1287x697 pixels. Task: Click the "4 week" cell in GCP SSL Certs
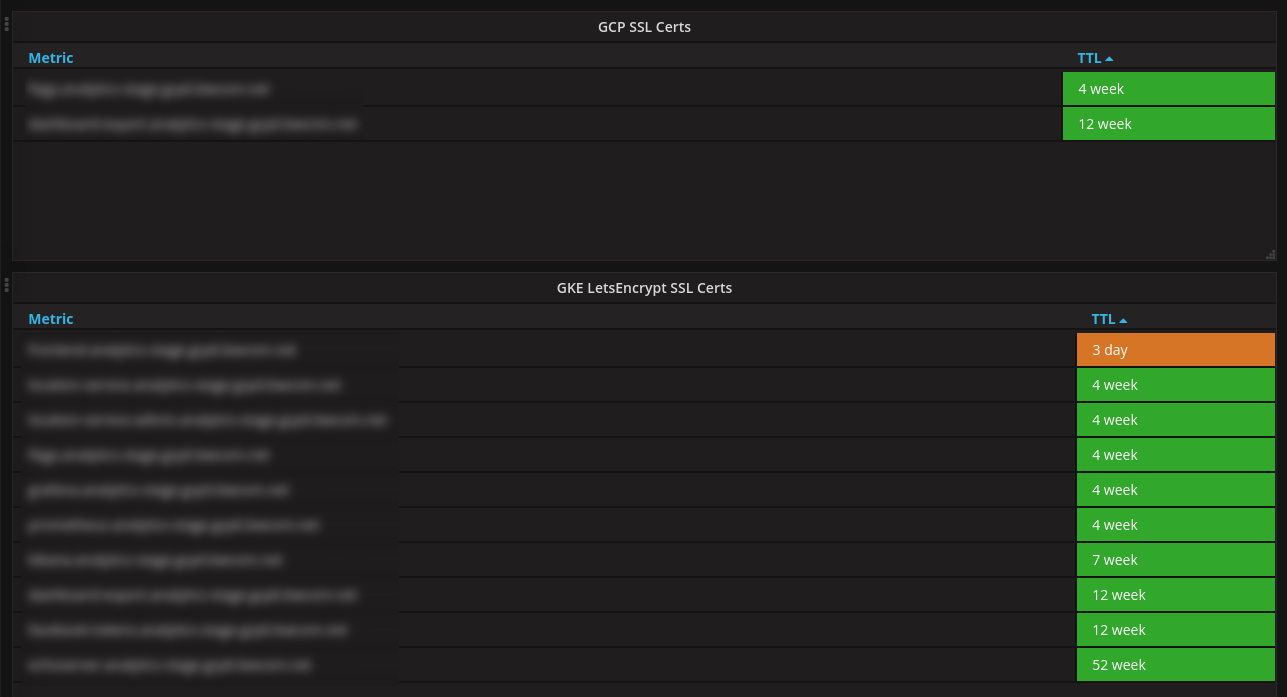1169,89
